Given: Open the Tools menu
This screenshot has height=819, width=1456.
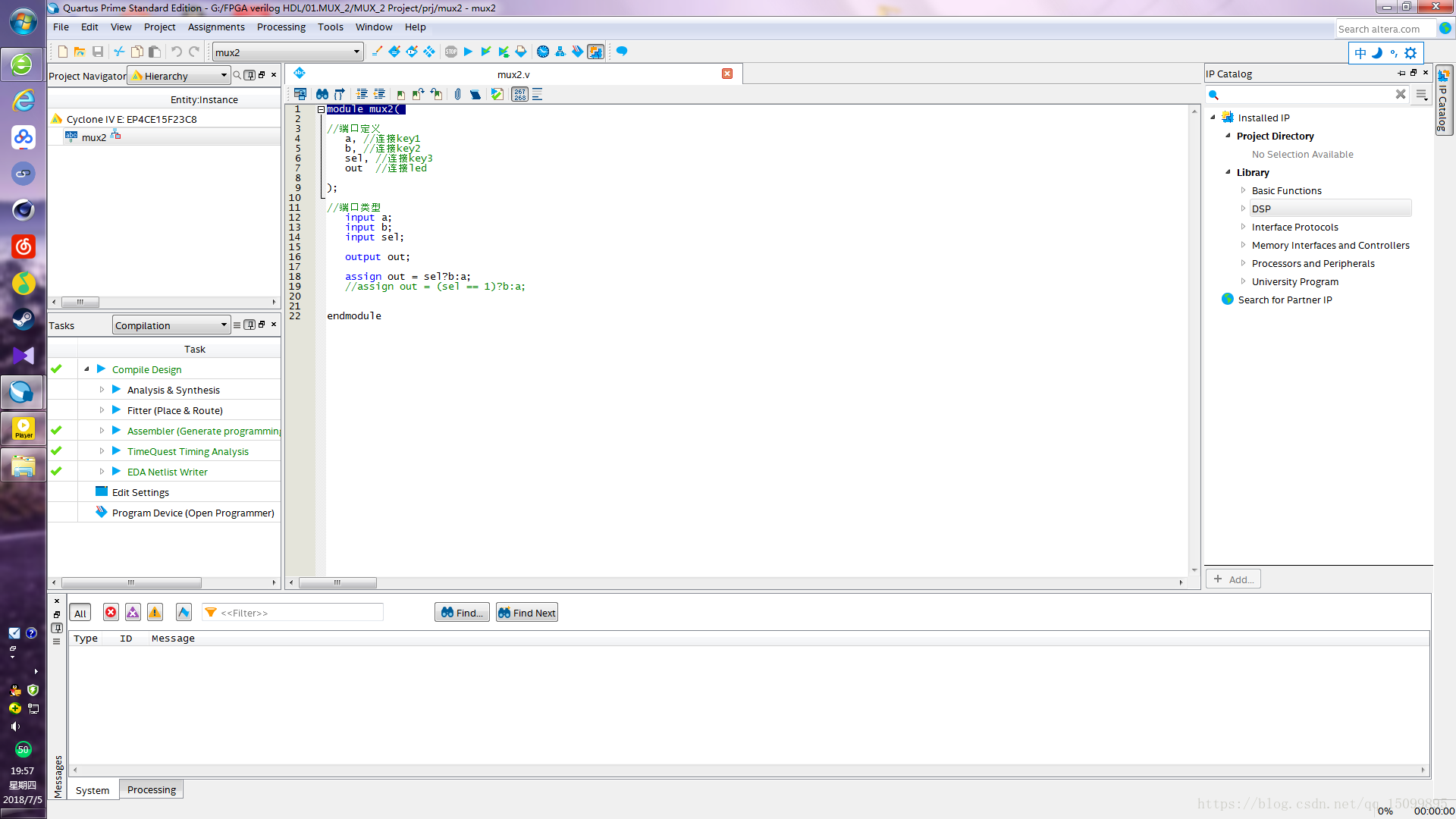Looking at the screenshot, I should 331,27.
